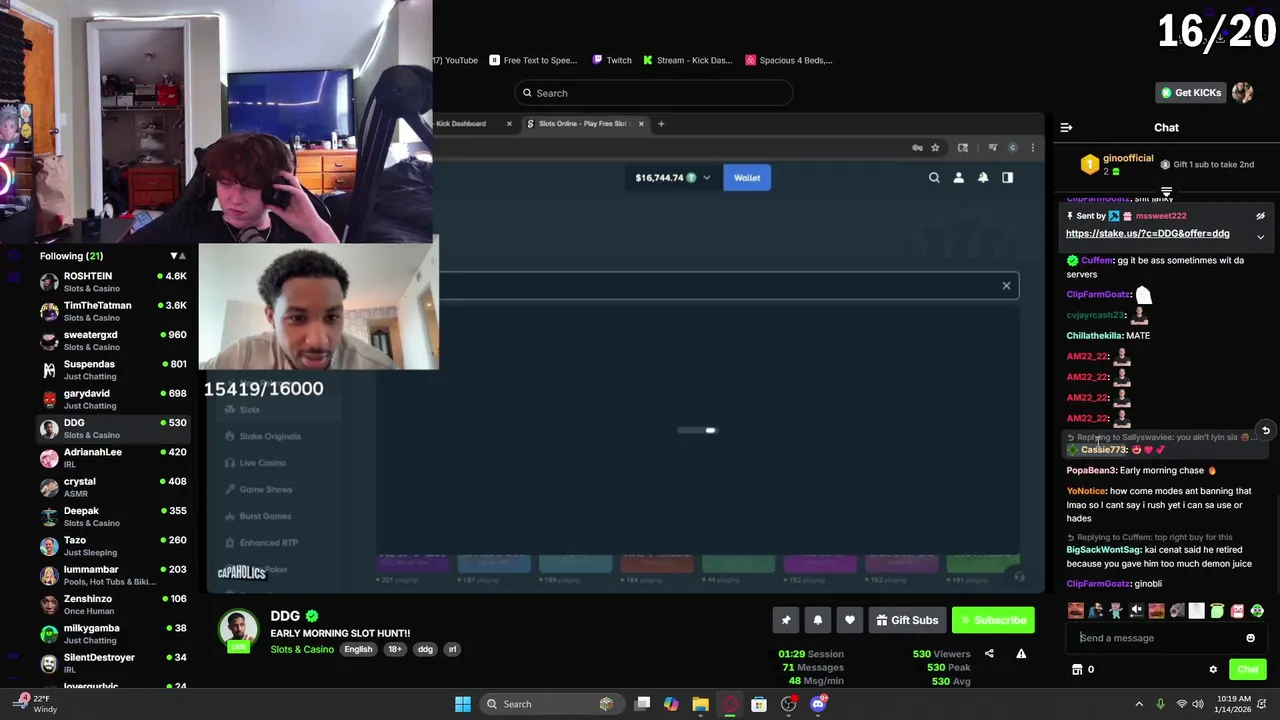Open the Spacious 4 Beds bookmark

pyautogui.click(x=789, y=60)
